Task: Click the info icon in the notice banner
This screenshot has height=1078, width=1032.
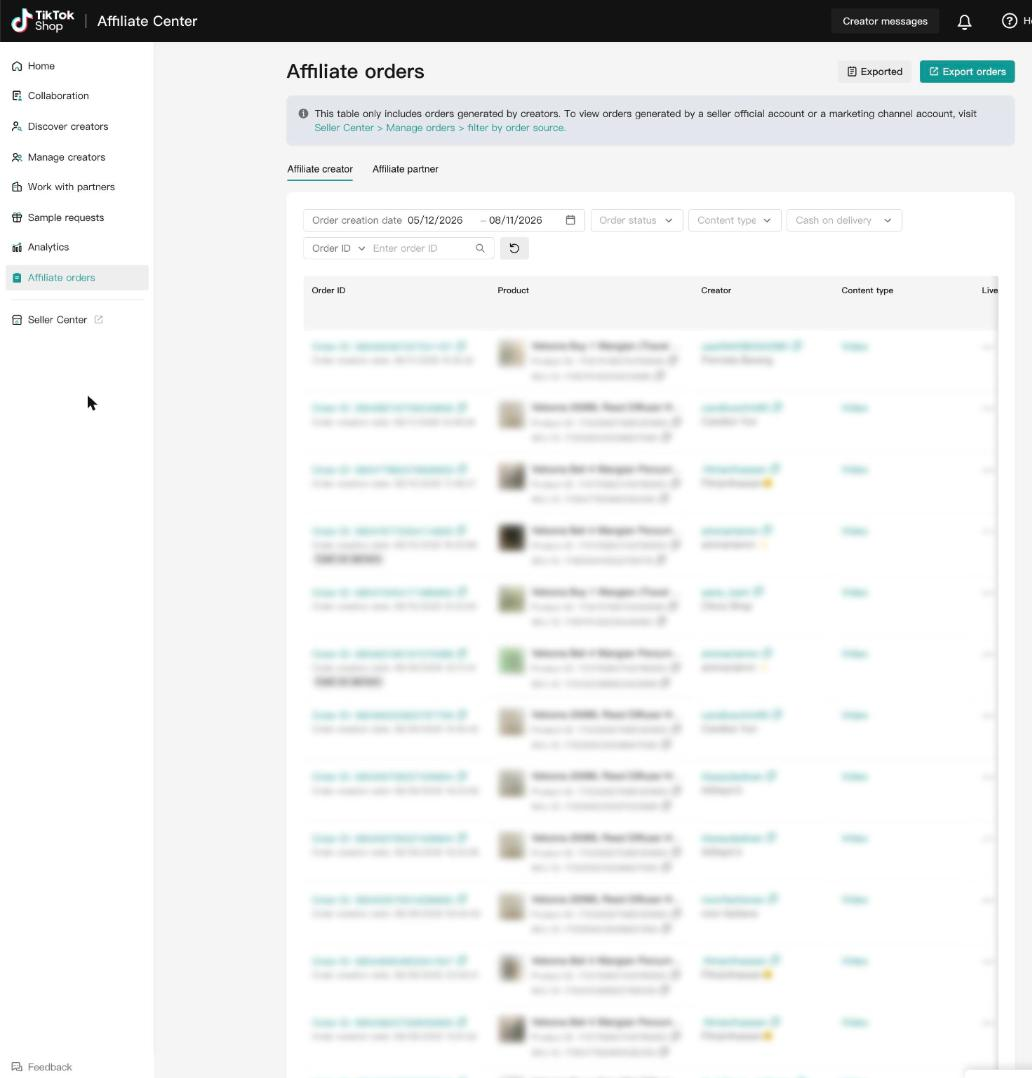Action: tap(303, 113)
